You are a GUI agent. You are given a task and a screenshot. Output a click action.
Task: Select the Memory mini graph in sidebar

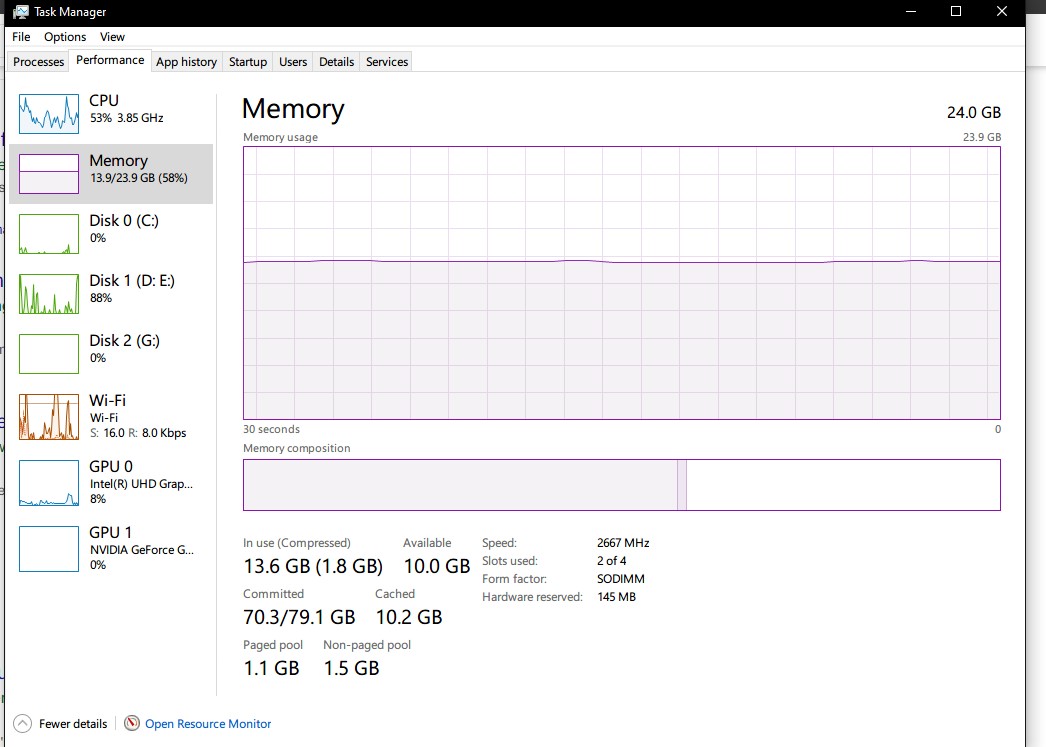(49, 174)
